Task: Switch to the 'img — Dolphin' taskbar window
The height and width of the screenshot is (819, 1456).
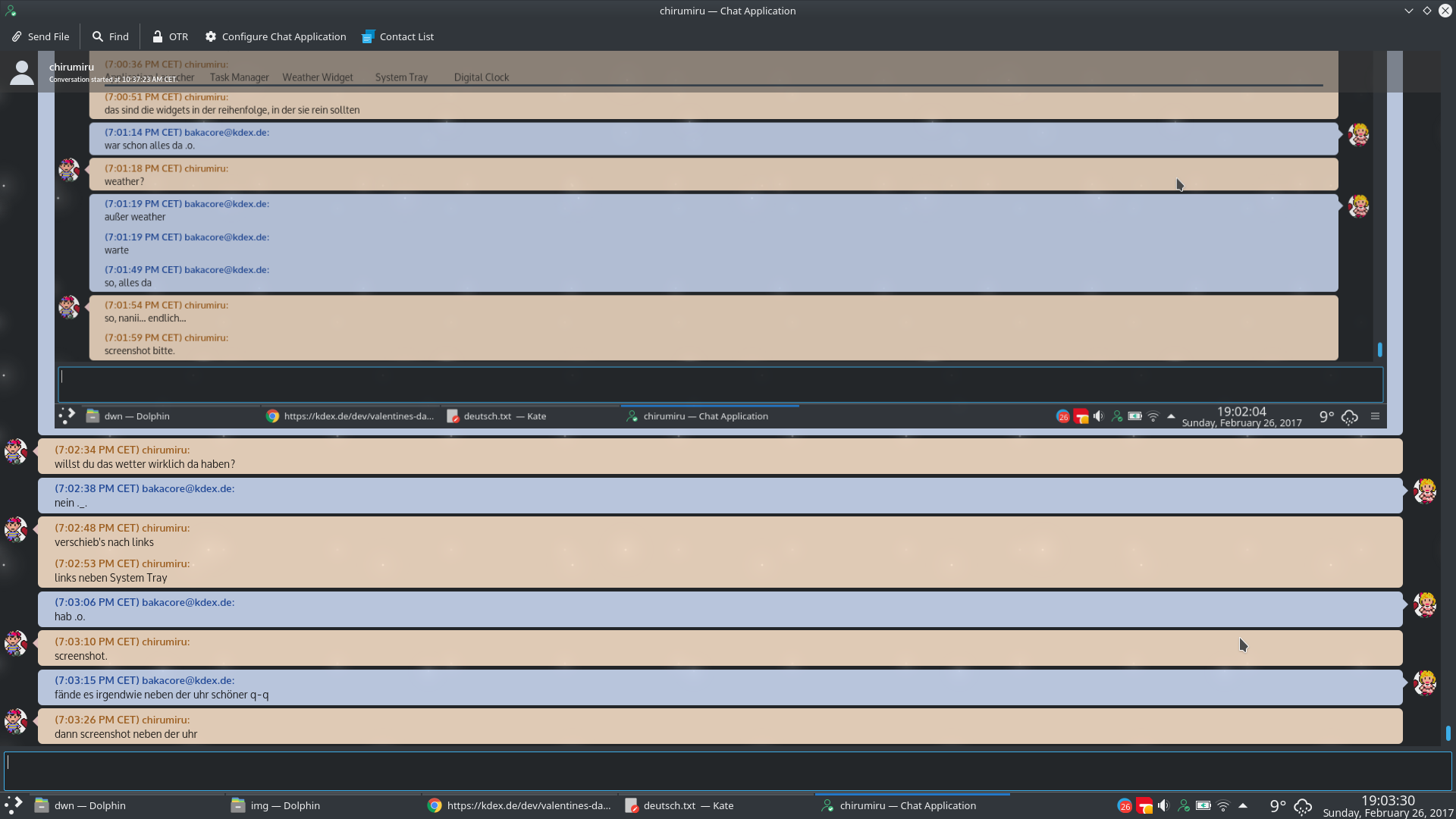Action: (x=325, y=805)
